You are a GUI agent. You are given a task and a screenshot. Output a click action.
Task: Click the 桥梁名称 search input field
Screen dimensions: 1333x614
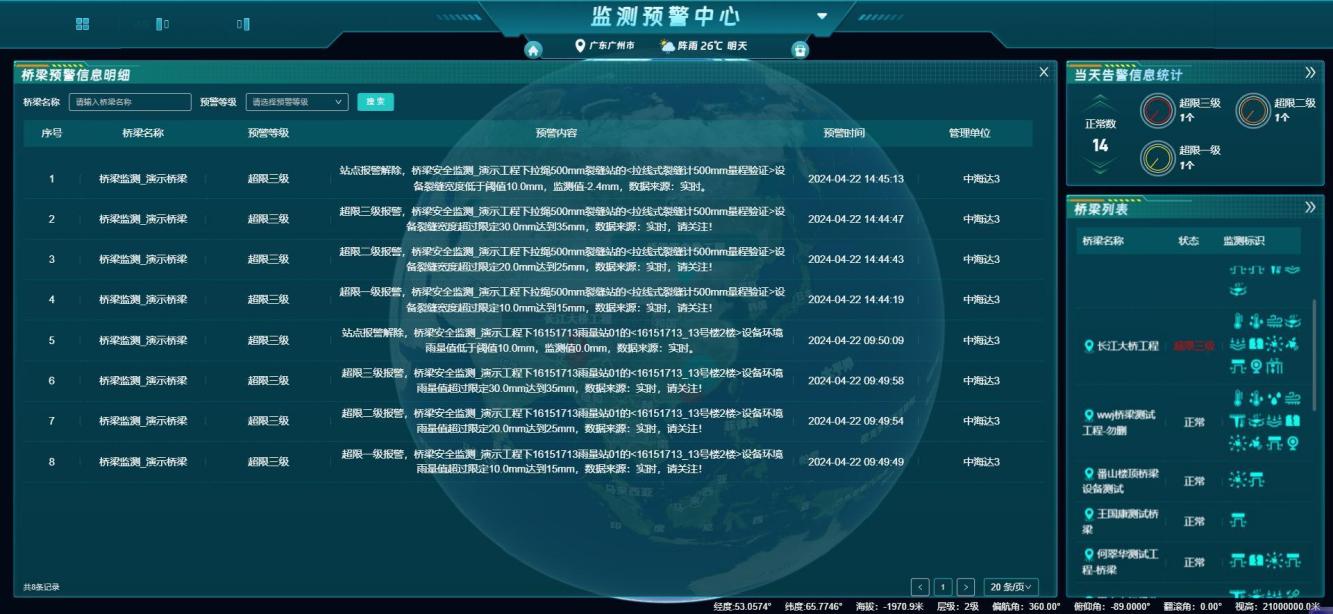130,102
